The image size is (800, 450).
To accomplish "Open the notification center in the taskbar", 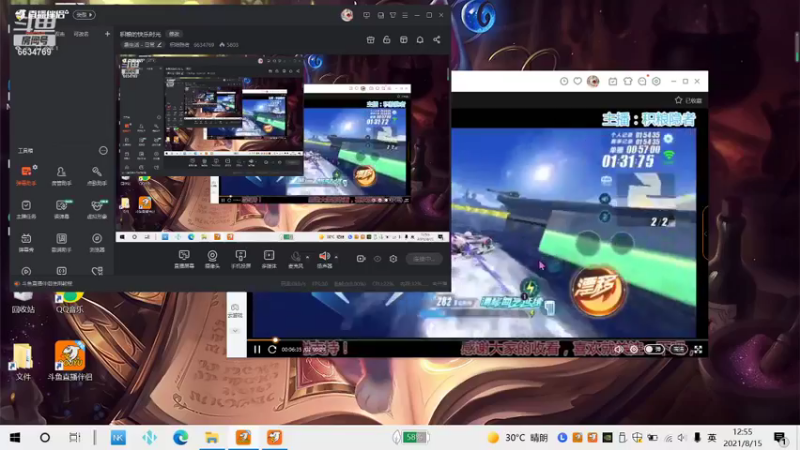I will [x=780, y=437].
